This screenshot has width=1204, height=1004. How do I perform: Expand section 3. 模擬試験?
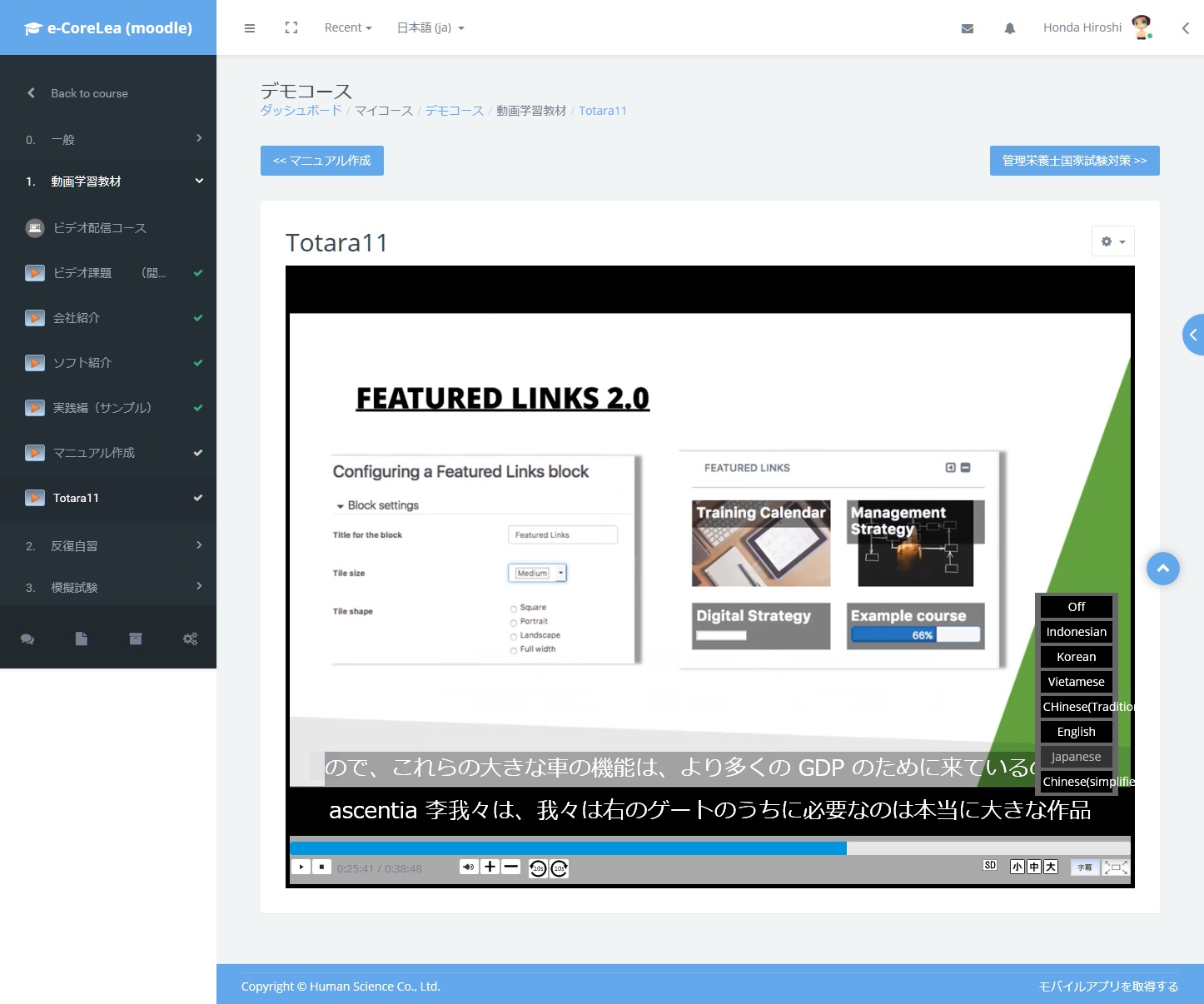coord(108,587)
